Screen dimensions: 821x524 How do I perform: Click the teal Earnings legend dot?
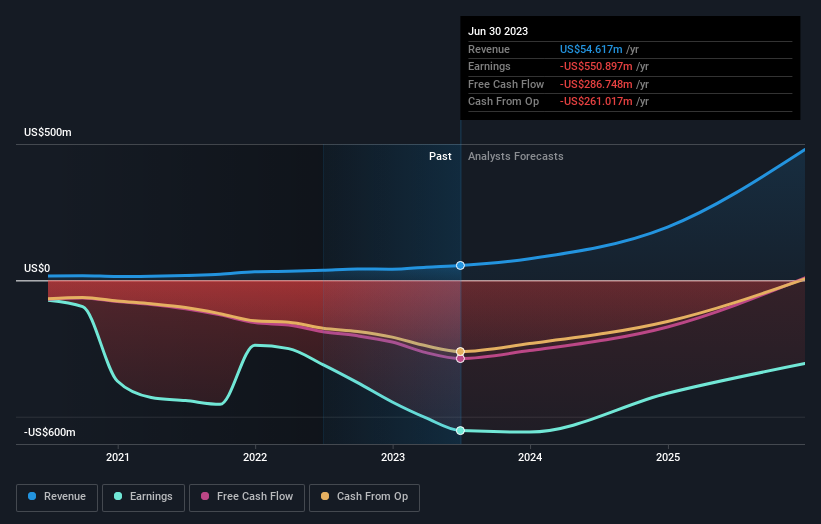click(118, 496)
